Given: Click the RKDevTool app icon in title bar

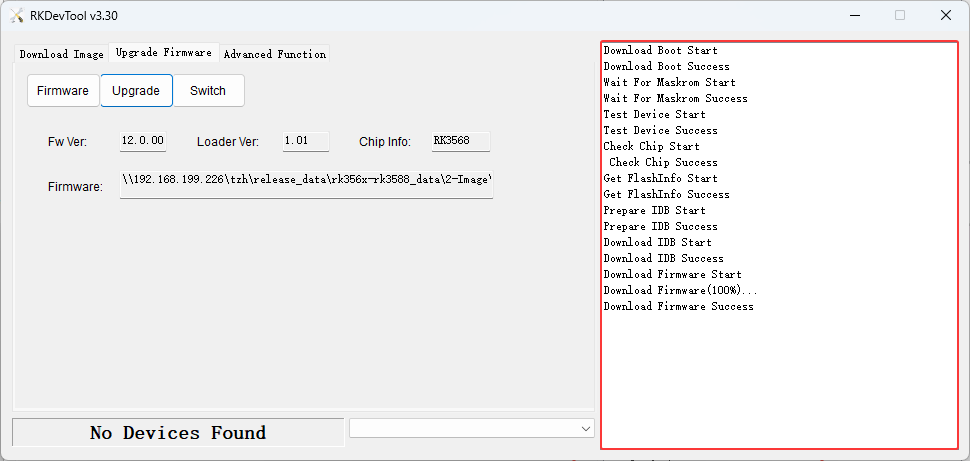Looking at the screenshot, I should (16, 15).
